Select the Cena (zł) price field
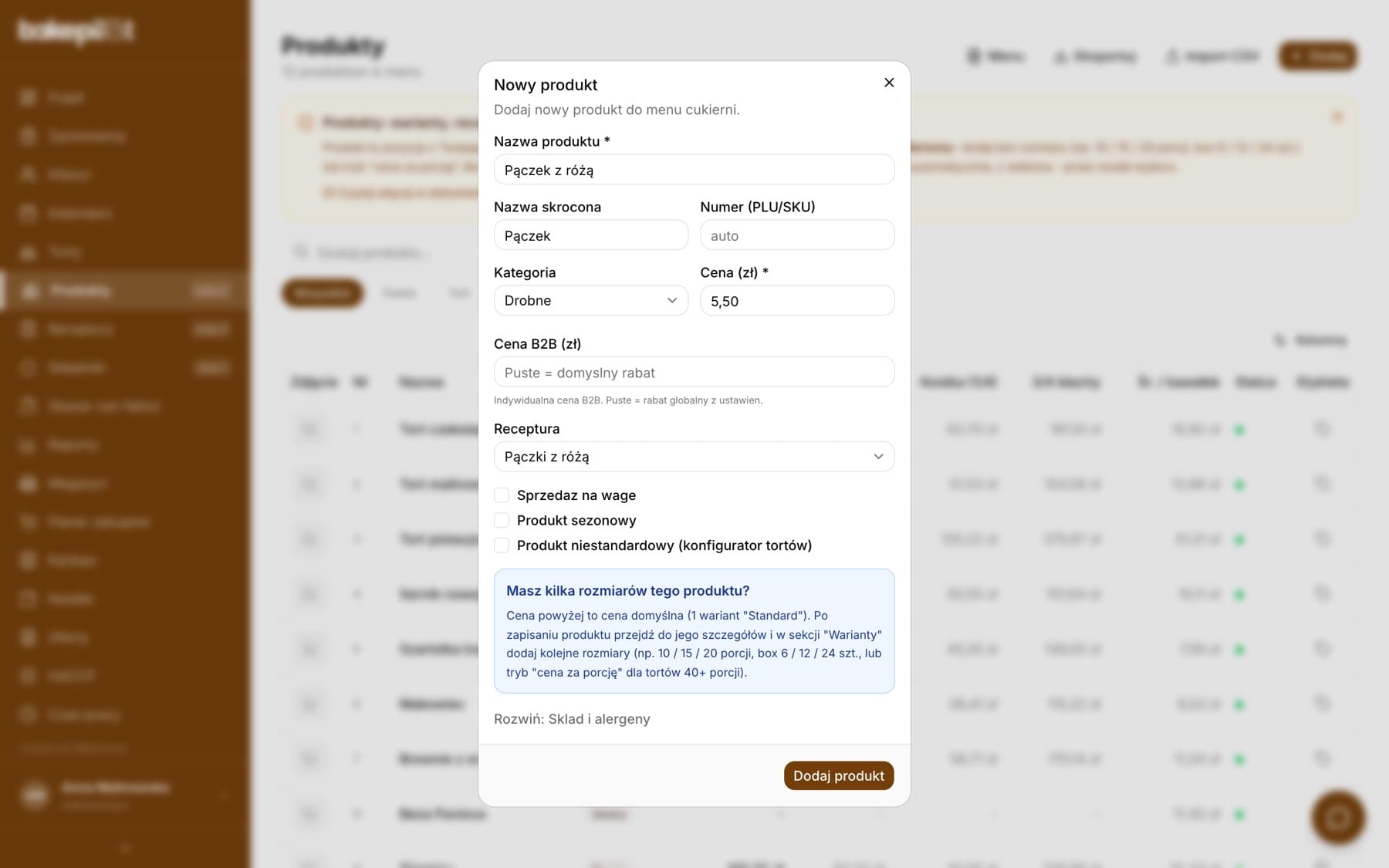 pyautogui.click(x=797, y=301)
